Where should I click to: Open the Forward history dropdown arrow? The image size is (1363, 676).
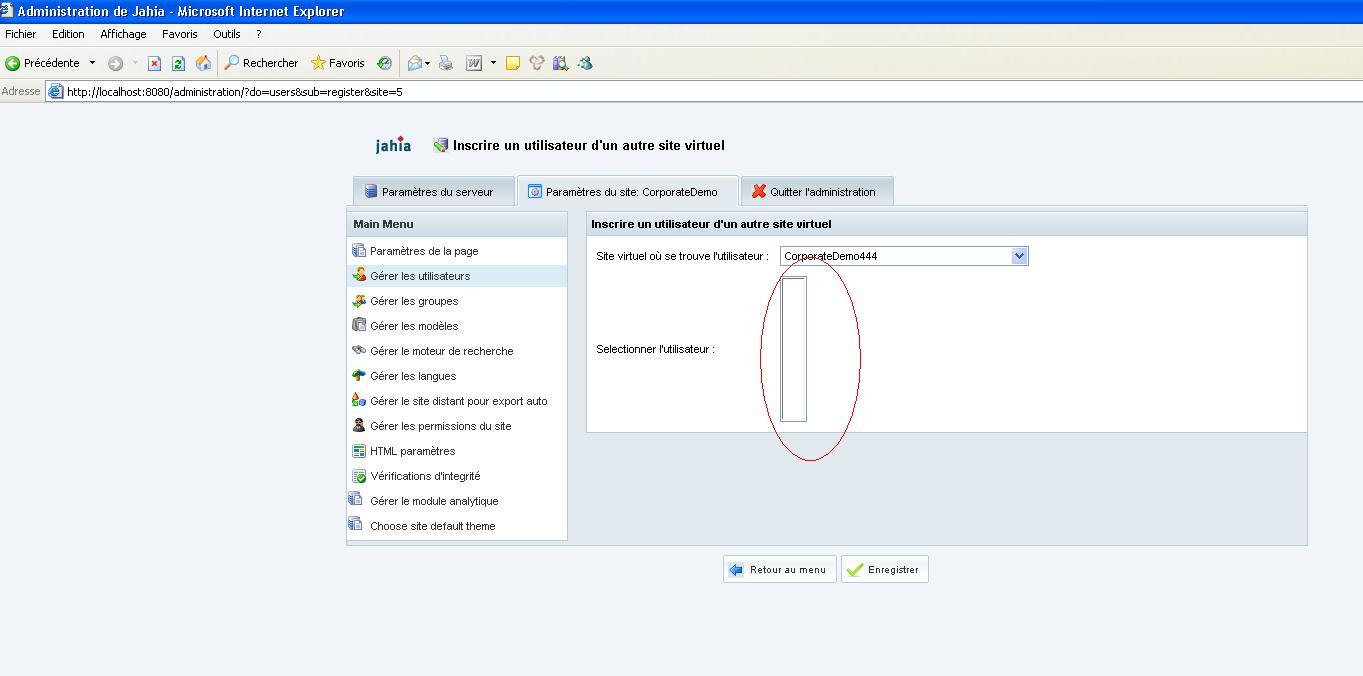click(135, 63)
